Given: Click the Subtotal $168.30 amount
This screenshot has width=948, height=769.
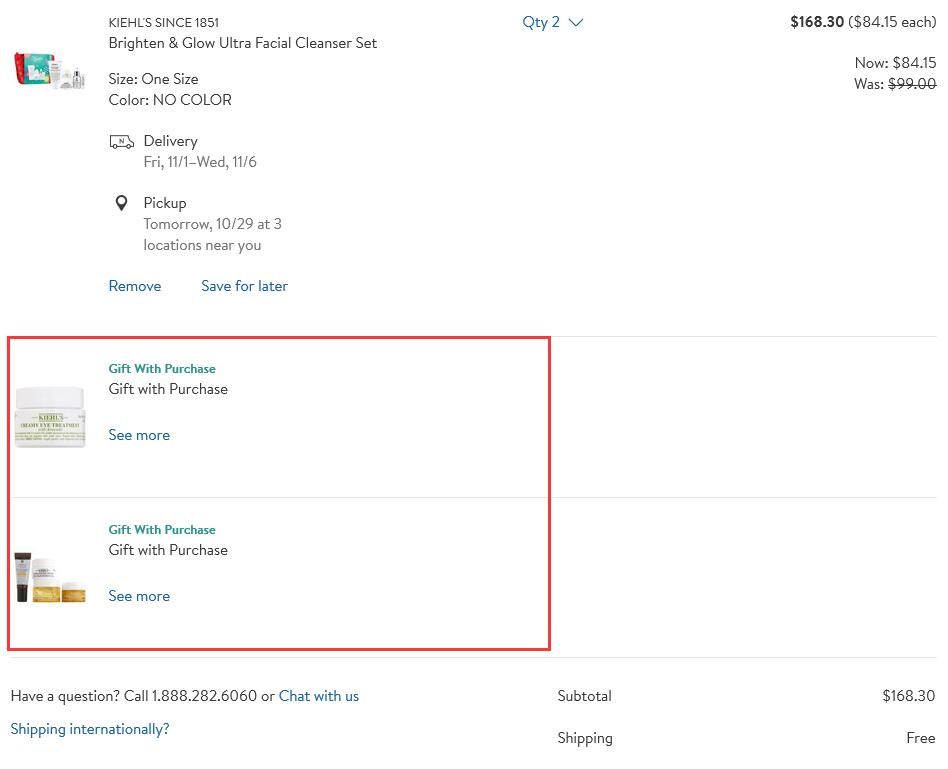Looking at the screenshot, I should pyautogui.click(x=909, y=696).
